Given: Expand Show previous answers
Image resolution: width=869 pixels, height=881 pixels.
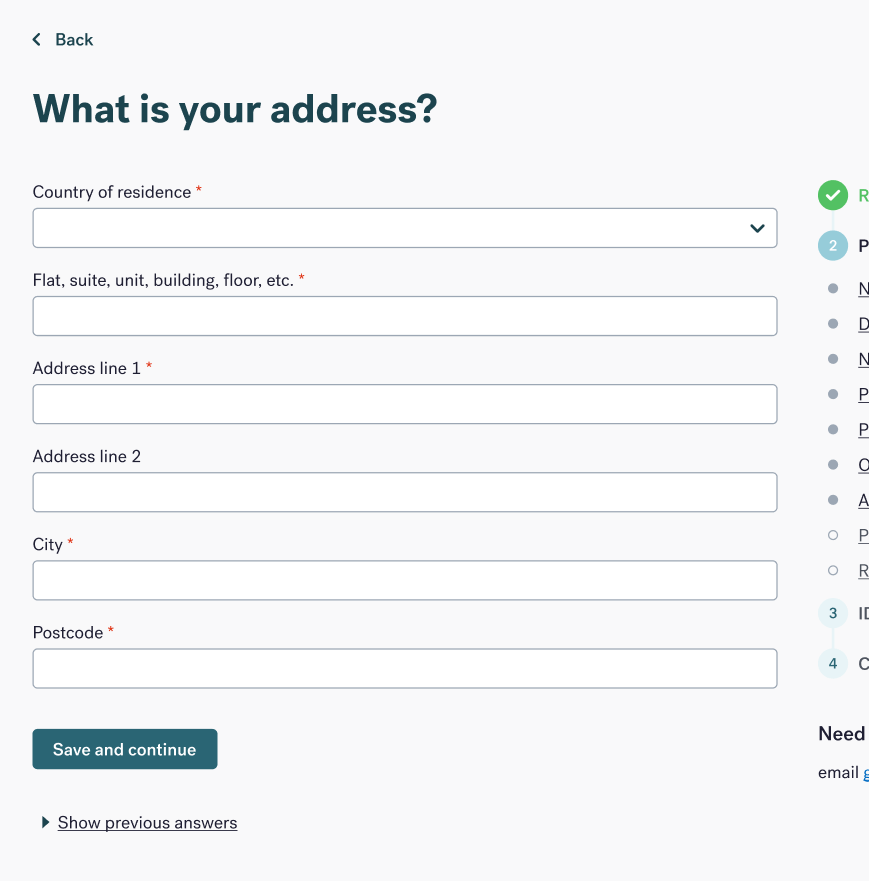Looking at the screenshot, I should click(147, 822).
